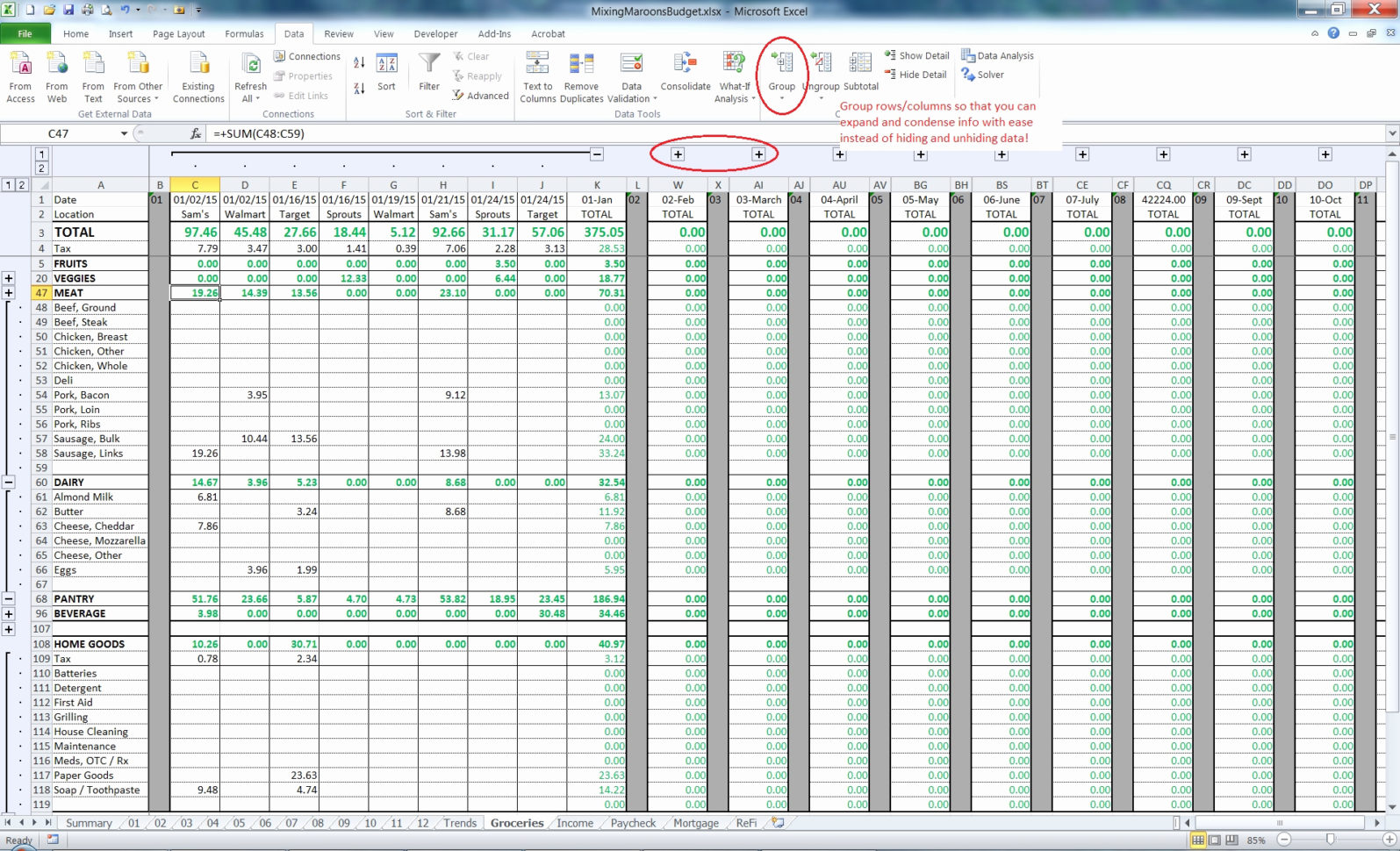Open Excel Help question mark icon
This screenshot has height=851, width=1400.
(1333, 33)
